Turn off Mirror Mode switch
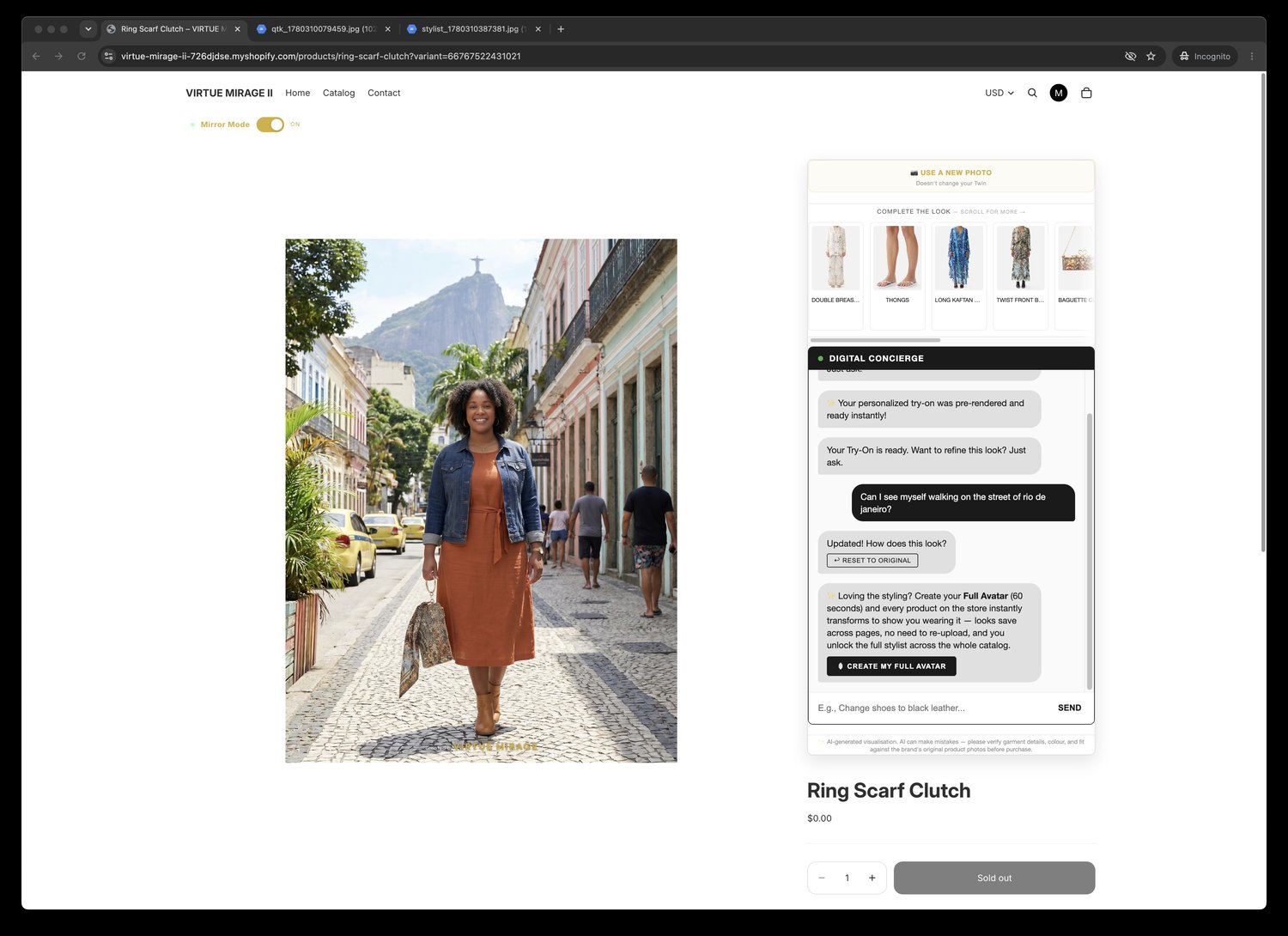 [270, 125]
